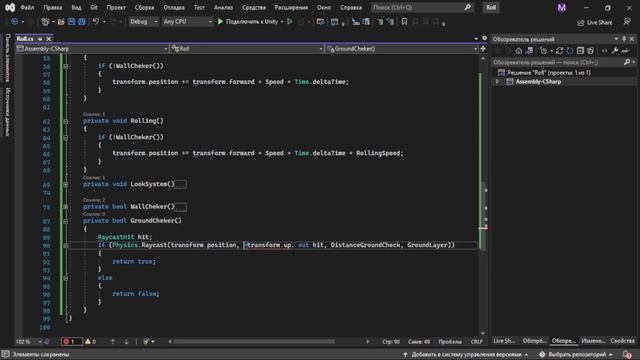640x360 pixels.
Task: Click the search magnifier in title bar
Action: 467,7
